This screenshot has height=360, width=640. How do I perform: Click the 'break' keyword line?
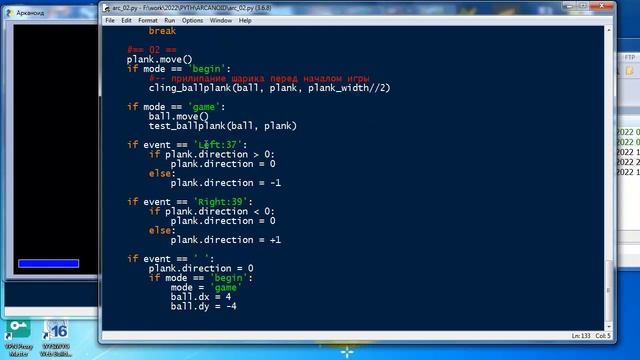[162, 31]
